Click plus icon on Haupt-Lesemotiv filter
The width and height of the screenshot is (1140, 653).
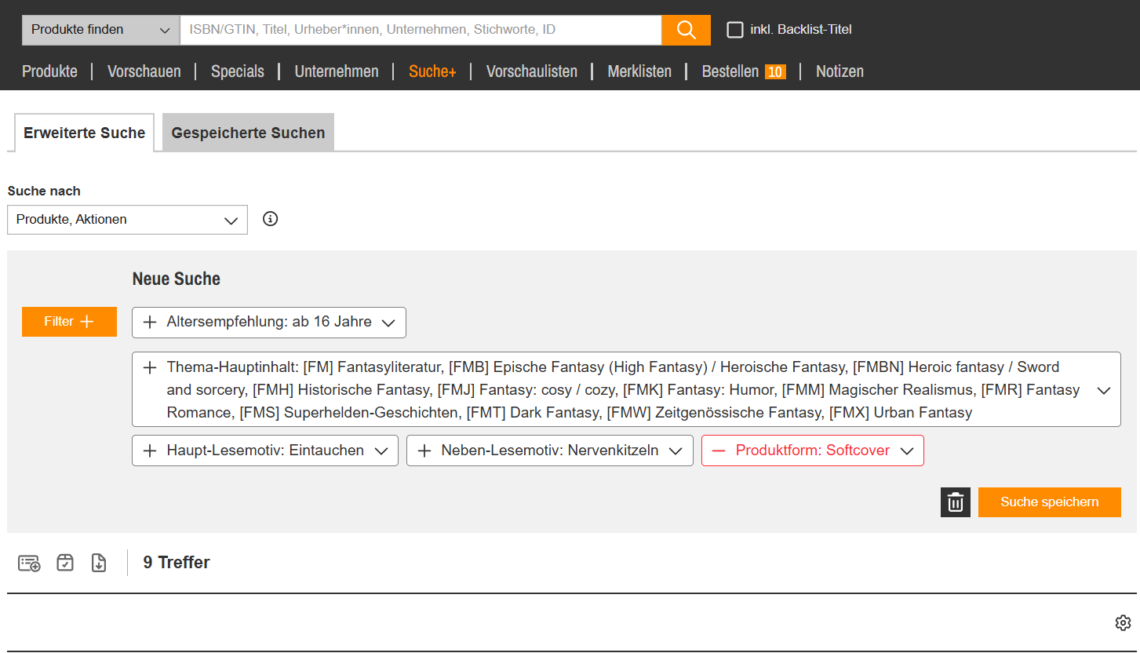click(x=150, y=451)
